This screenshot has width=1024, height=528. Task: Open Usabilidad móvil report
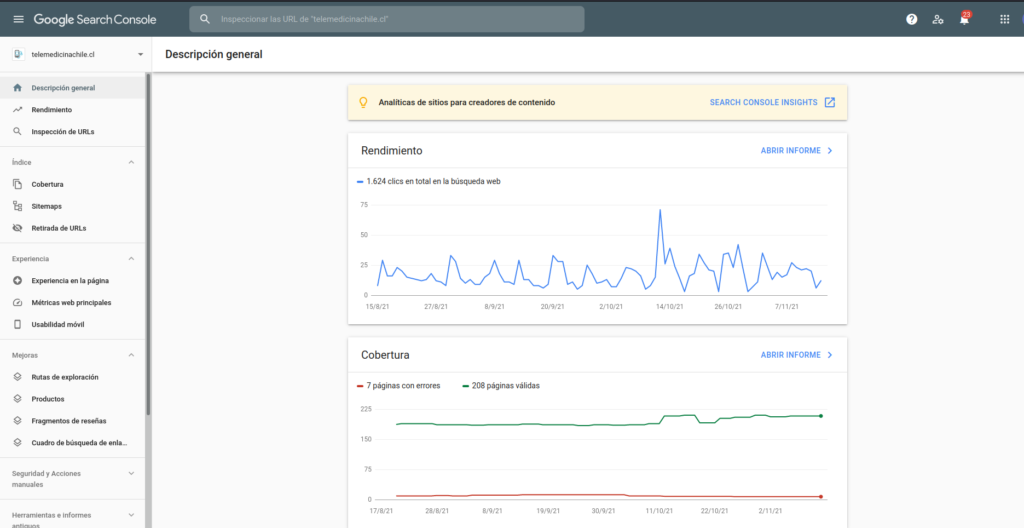72,324
